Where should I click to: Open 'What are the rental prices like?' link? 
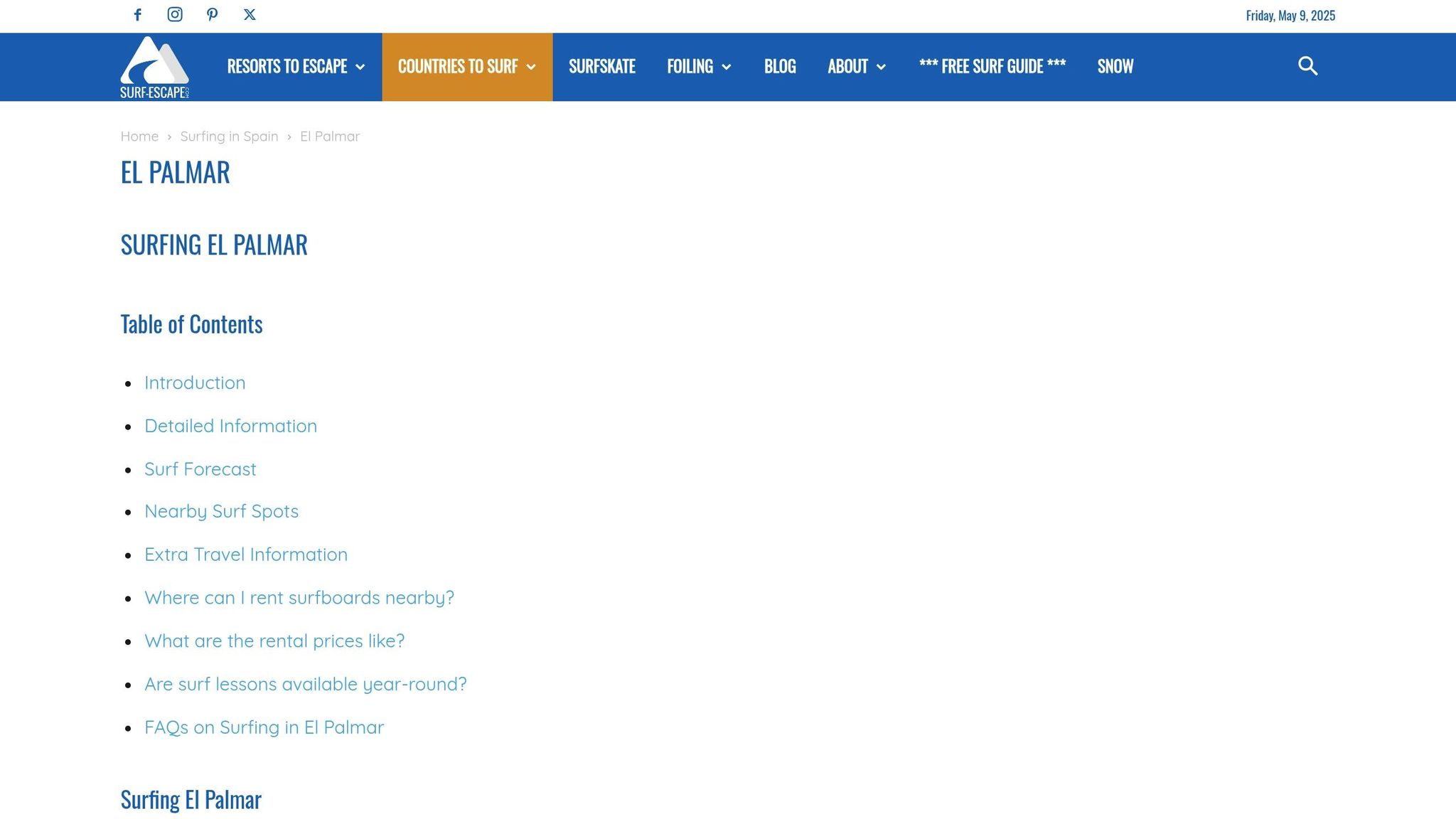pyautogui.click(x=274, y=641)
